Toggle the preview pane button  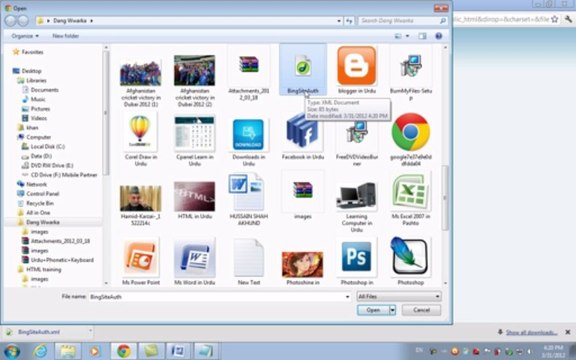[422, 36]
